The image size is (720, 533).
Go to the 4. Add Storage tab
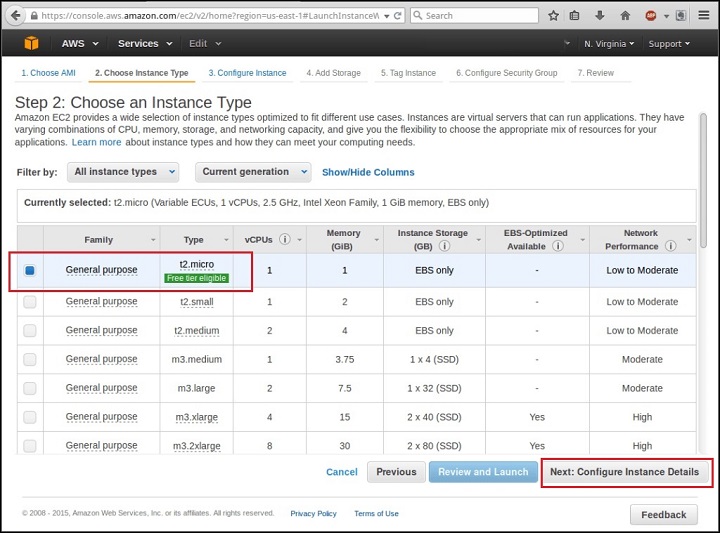[x=333, y=73]
